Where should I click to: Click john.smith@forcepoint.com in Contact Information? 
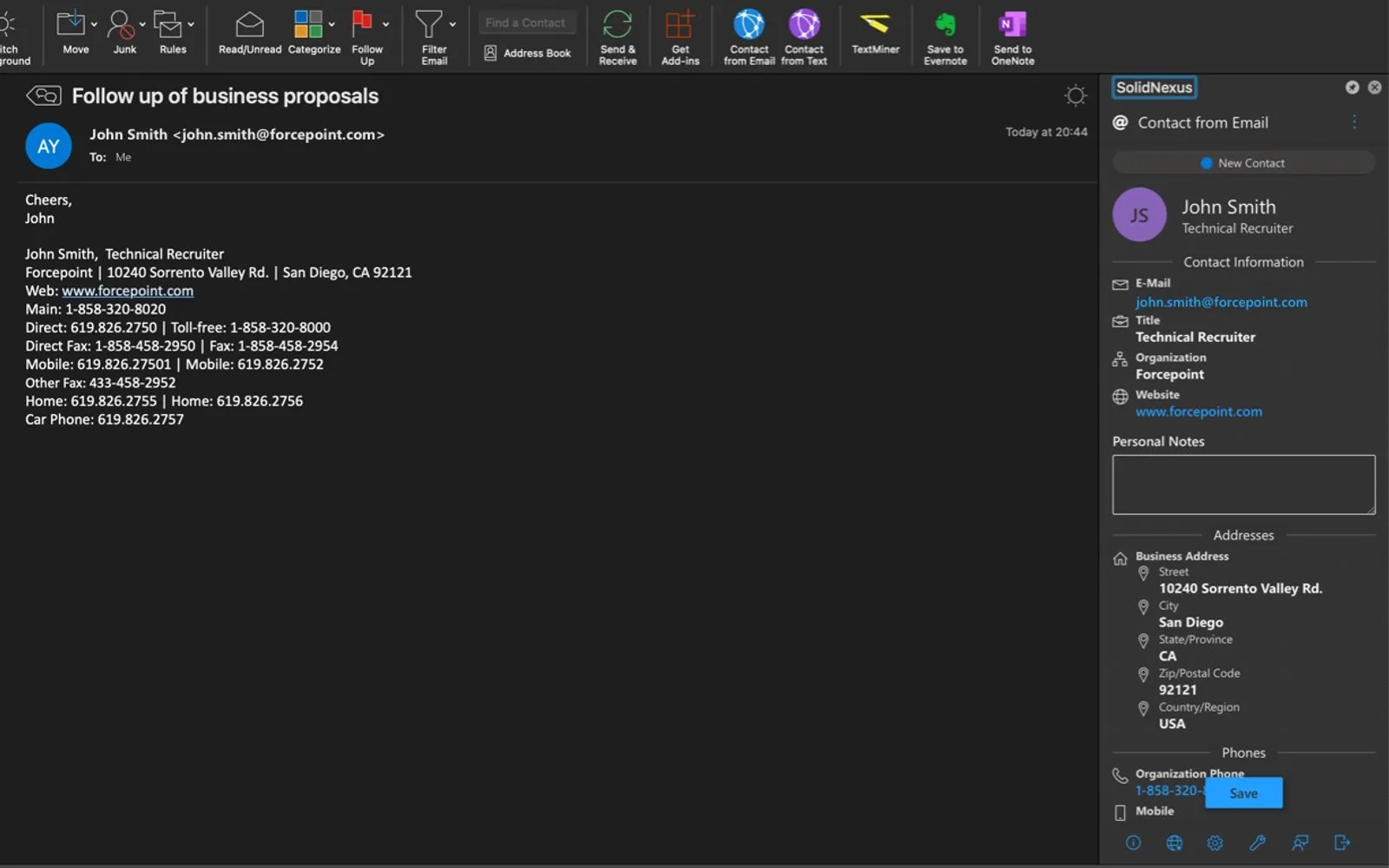pos(1221,302)
